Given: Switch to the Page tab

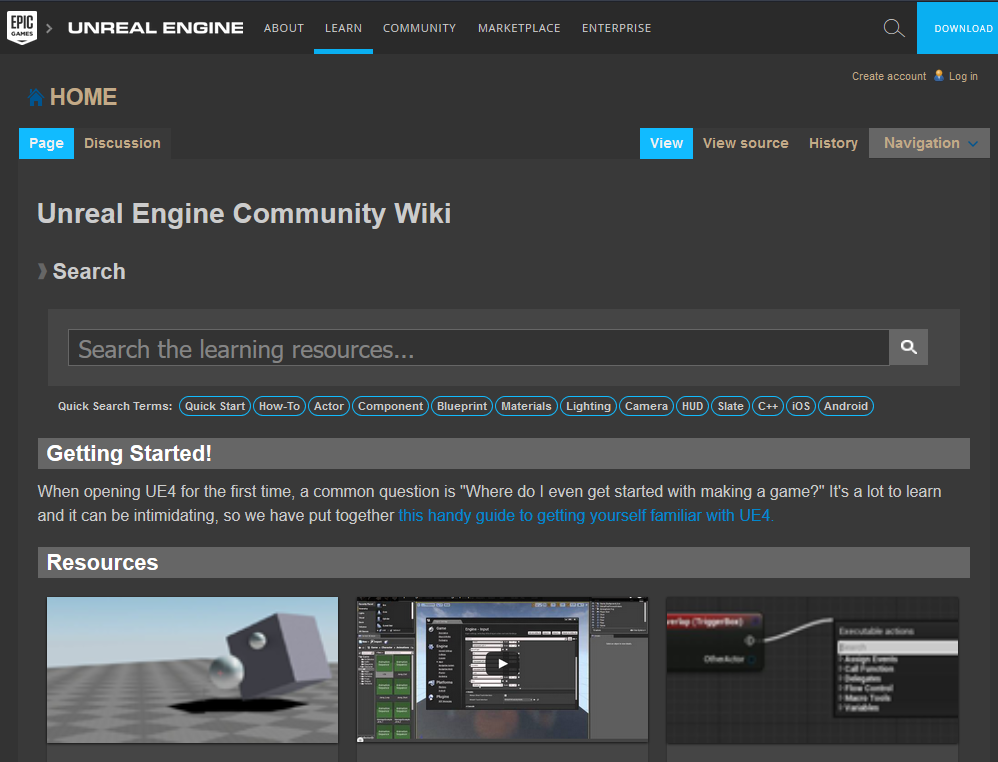Looking at the screenshot, I should [x=46, y=143].
